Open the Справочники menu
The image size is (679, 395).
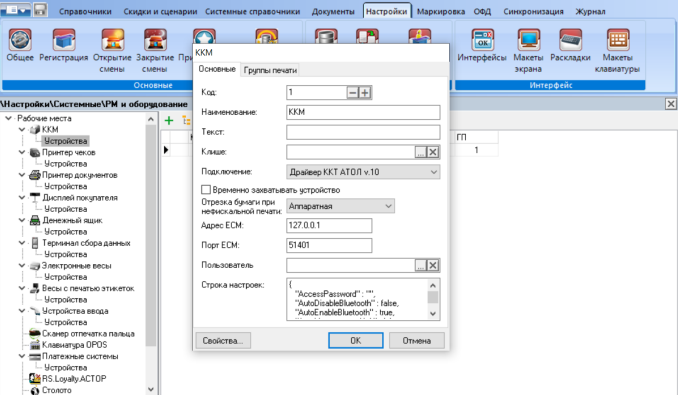pyautogui.click(x=85, y=12)
